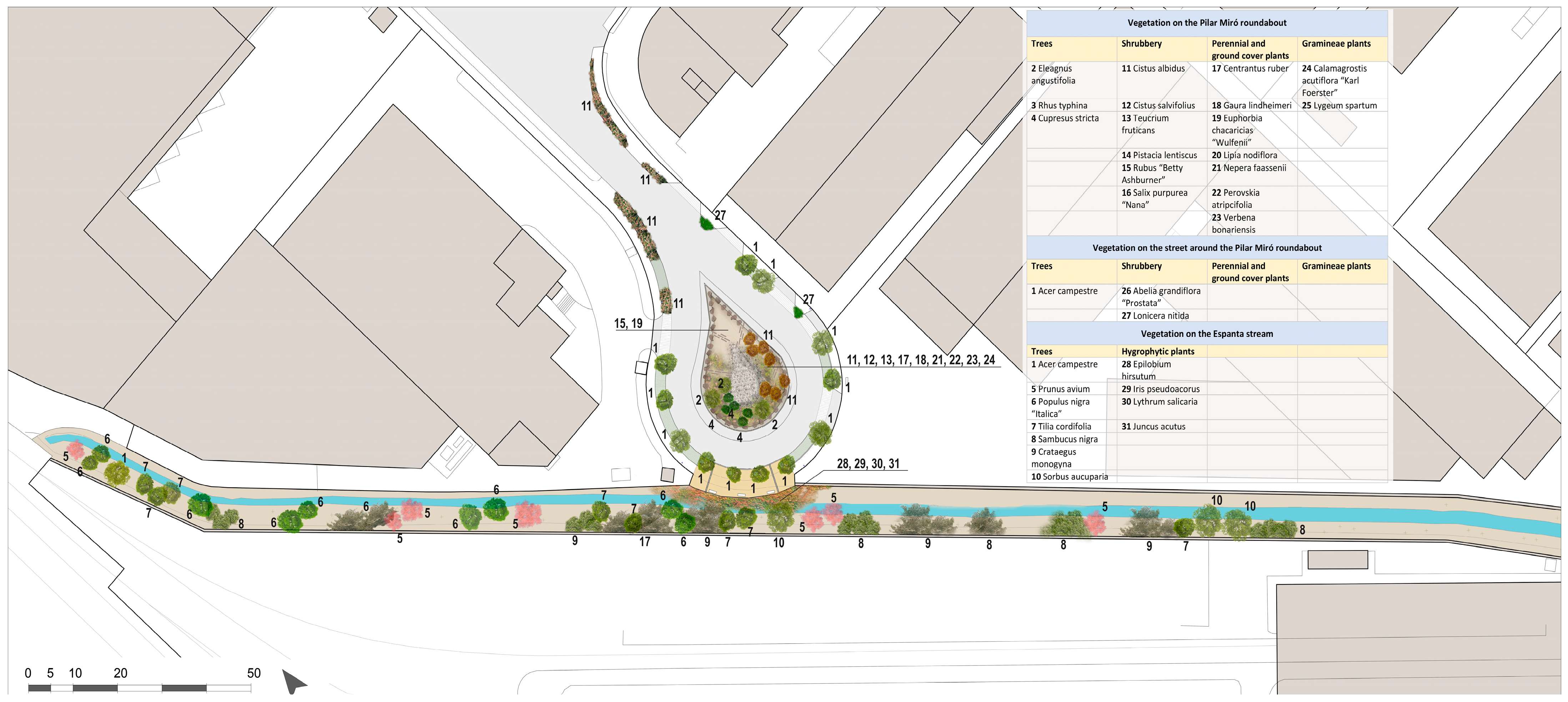This screenshot has height=702, width=1568.
Task: Click the 'Hygrophytic plants' column header
Action: point(1158,351)
